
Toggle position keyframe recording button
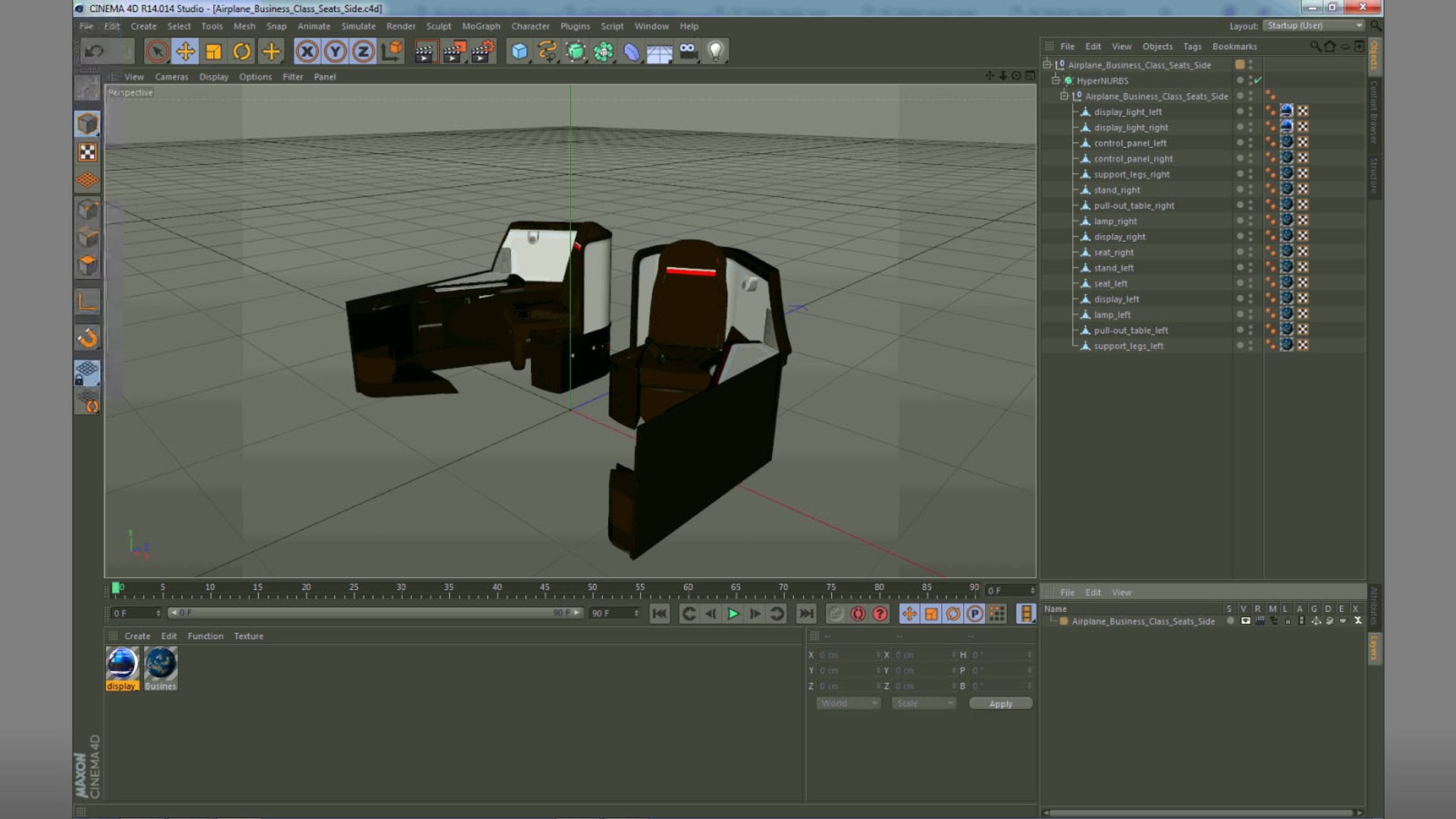point(909,613)
